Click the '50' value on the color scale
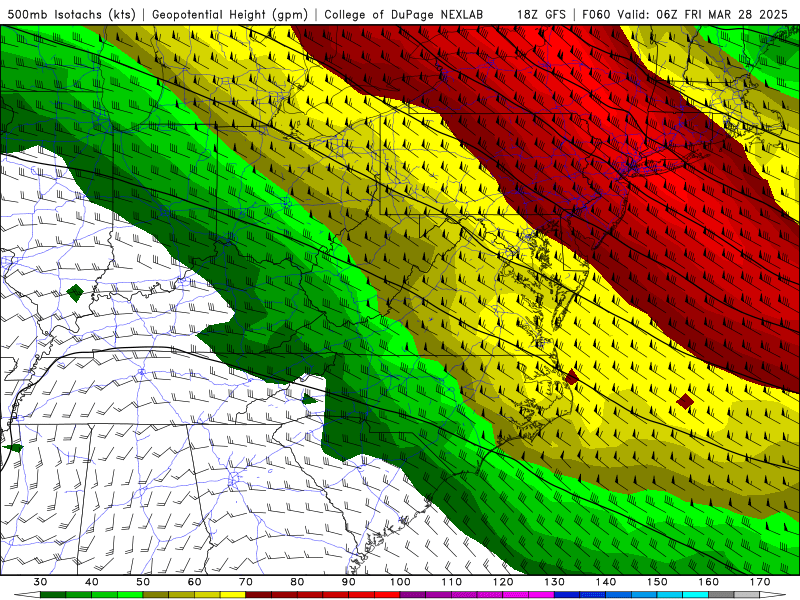This screenshot has width=800, height=600. (x=143, y=582)
